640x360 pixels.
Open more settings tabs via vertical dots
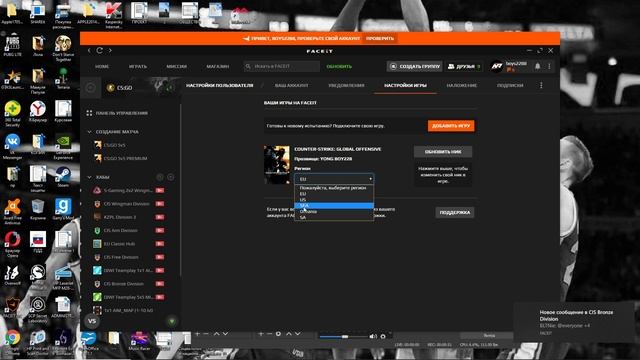[541, 85]
